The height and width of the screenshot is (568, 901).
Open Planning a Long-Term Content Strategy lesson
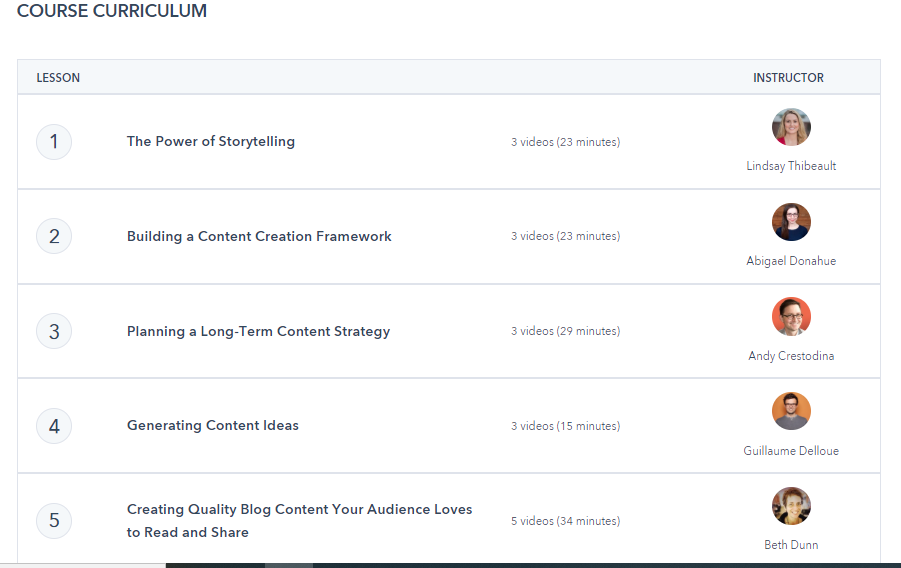258,332
